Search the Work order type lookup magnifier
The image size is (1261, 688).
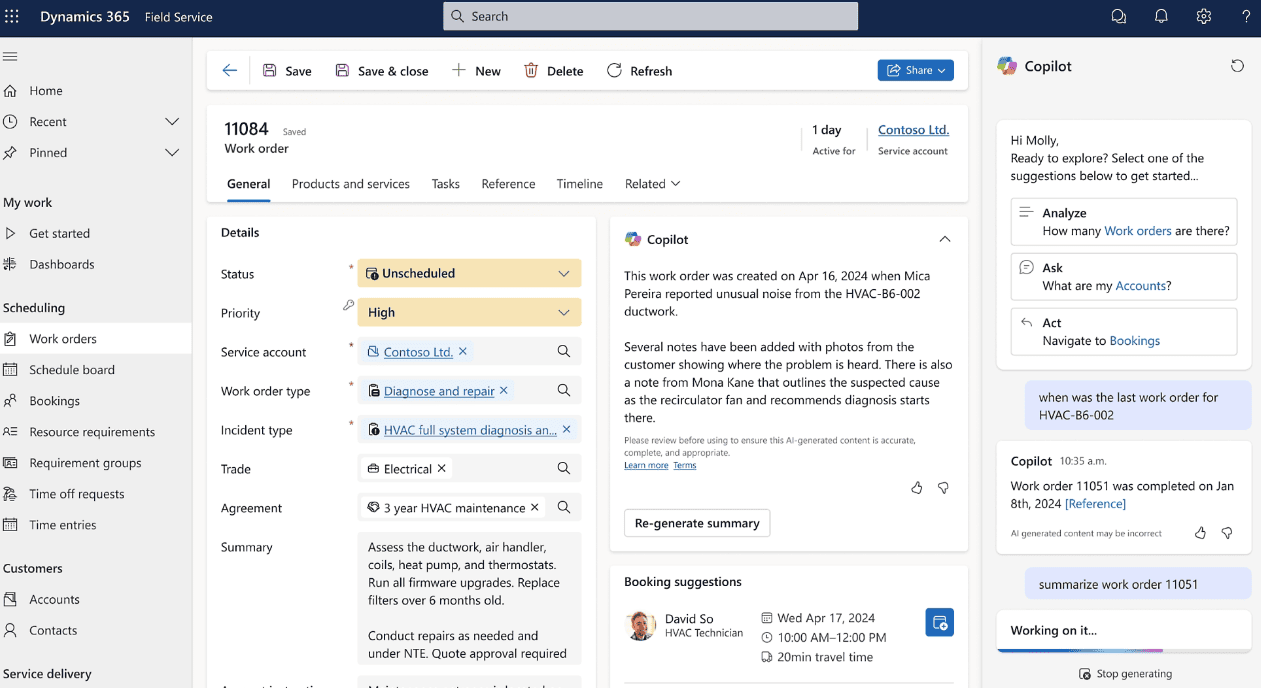pyautogui.click(x=564, y=391)
